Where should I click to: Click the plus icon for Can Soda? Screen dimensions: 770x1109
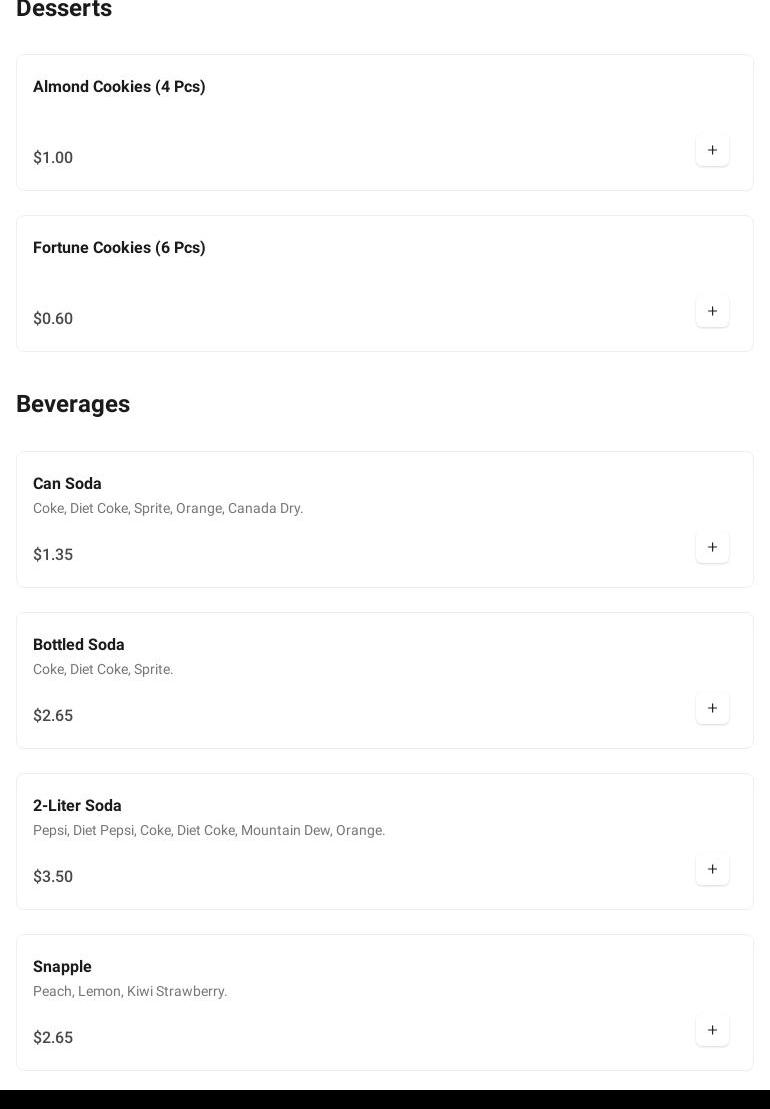point(712,547)
